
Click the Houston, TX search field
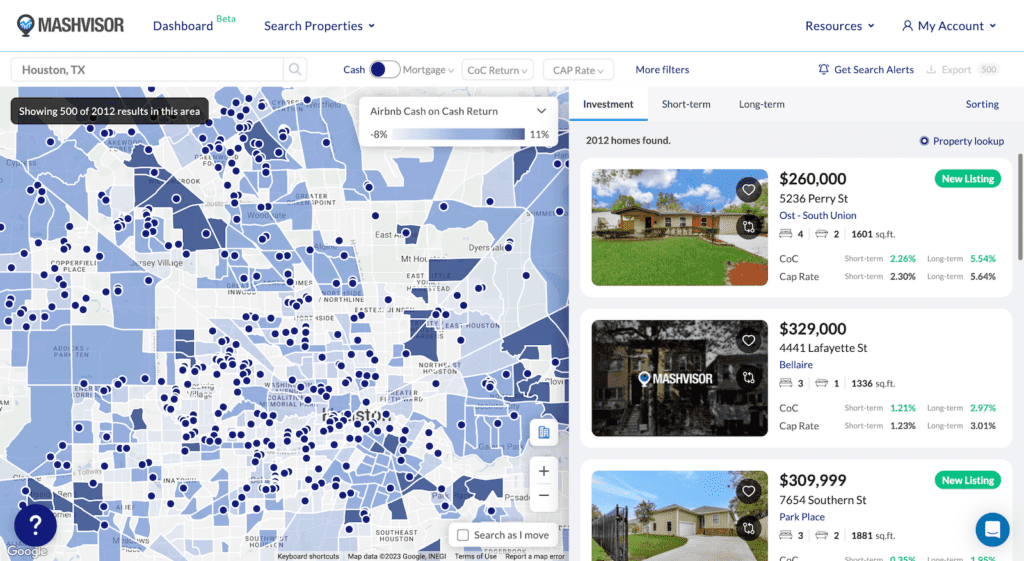(x=147, y=69)
